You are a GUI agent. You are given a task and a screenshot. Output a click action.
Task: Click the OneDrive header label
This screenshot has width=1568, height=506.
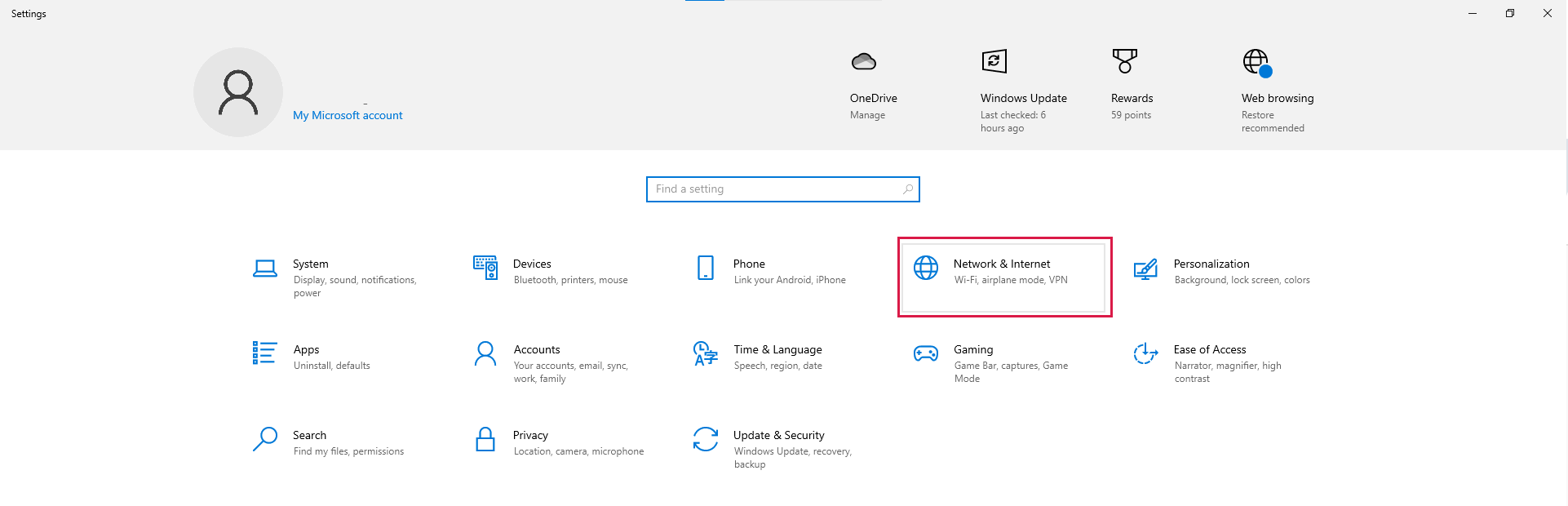(x=874, y=98)
